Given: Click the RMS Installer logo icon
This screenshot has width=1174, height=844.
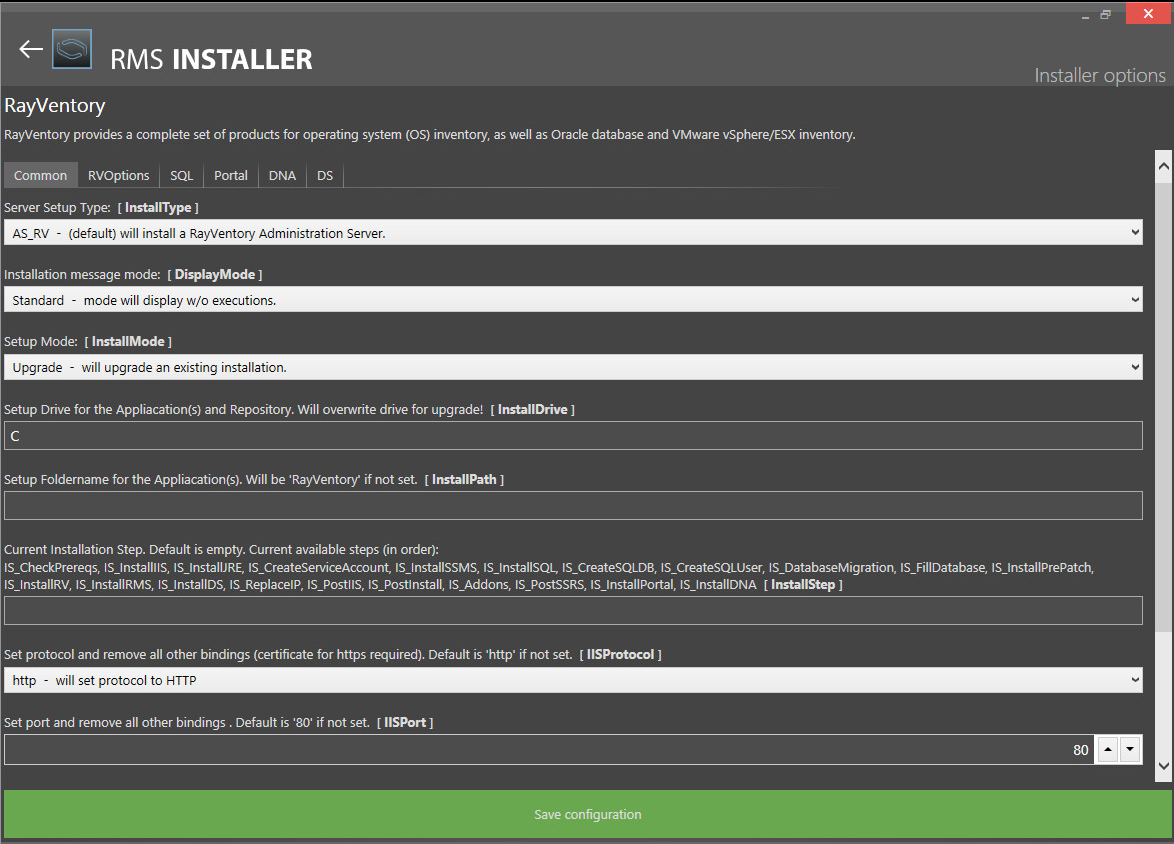Looking at the screenshot, I should pos(72,49).
